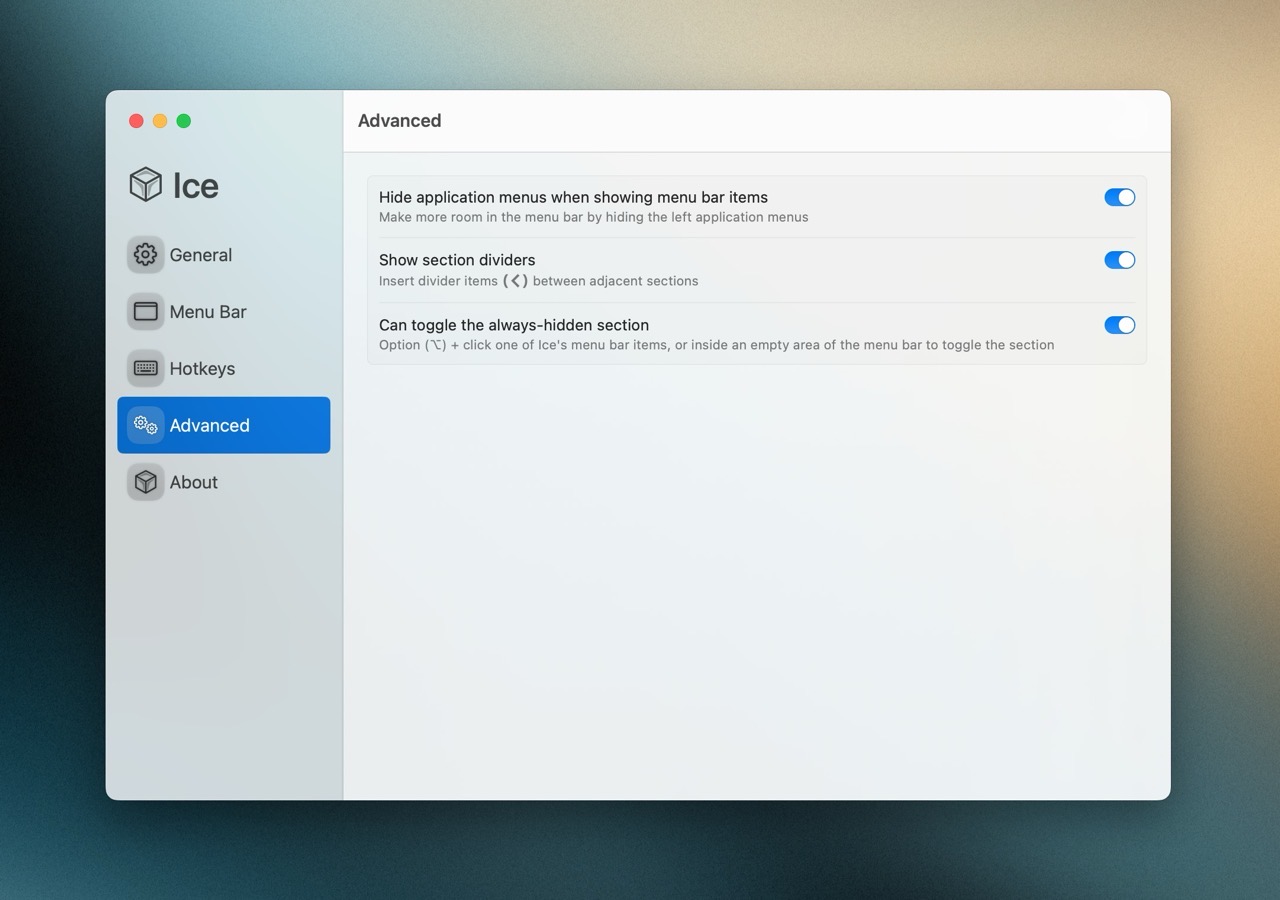Image resolution: width=1280 pixels, height=900 pixels.
Task: Click 'Hide application menus when showing menu bar items' text
Action: [573, 198]
